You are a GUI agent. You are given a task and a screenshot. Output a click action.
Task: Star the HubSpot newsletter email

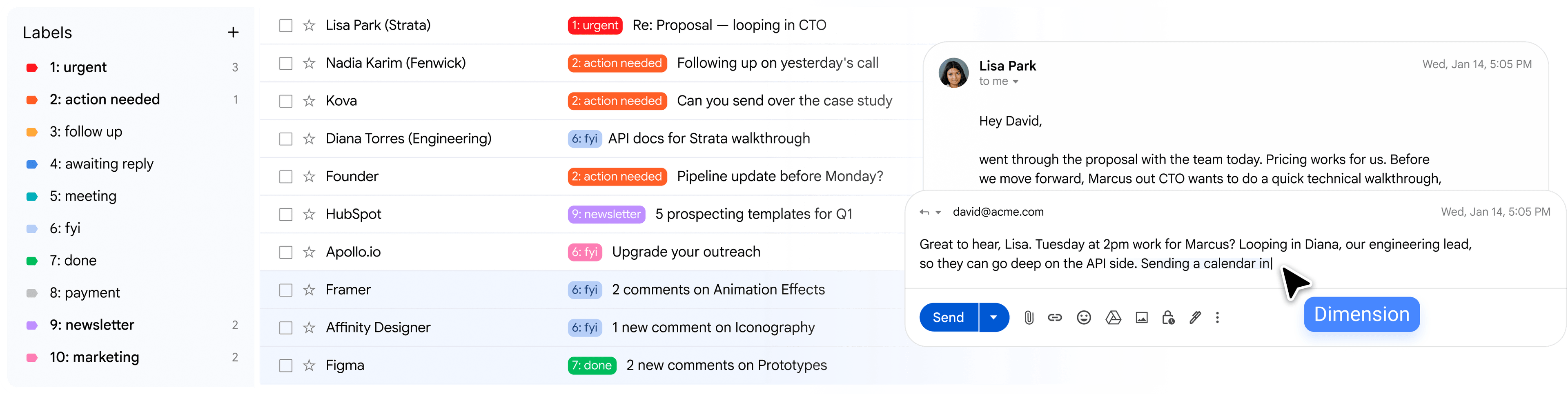[309, 214]
